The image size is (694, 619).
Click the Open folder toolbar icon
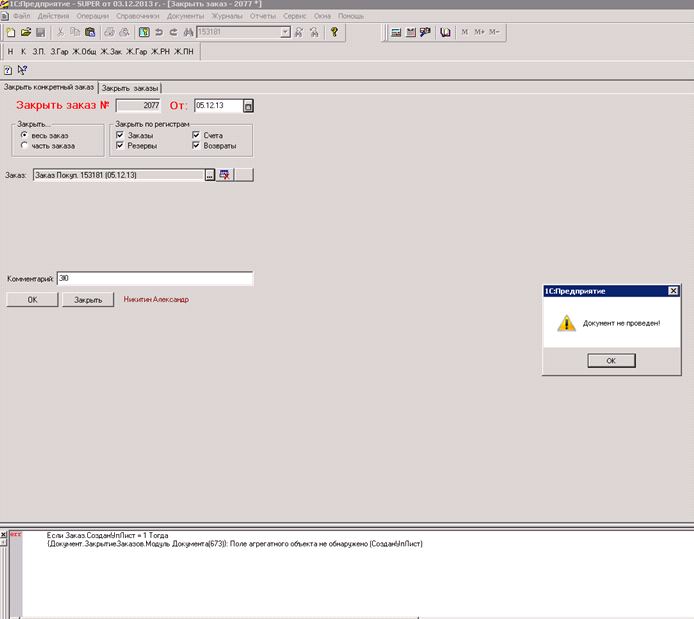pyautogui.click(x=25, y=32)
